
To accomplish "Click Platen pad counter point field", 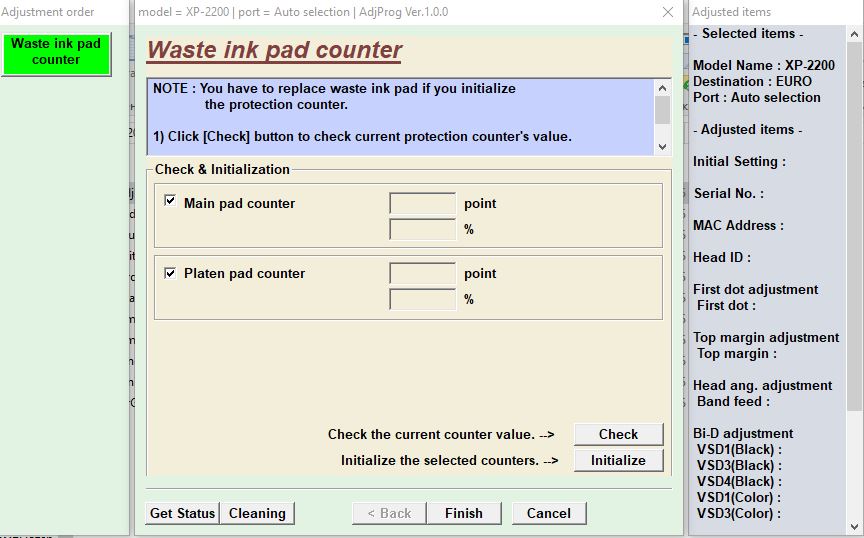I will click(x=422, y=274).
